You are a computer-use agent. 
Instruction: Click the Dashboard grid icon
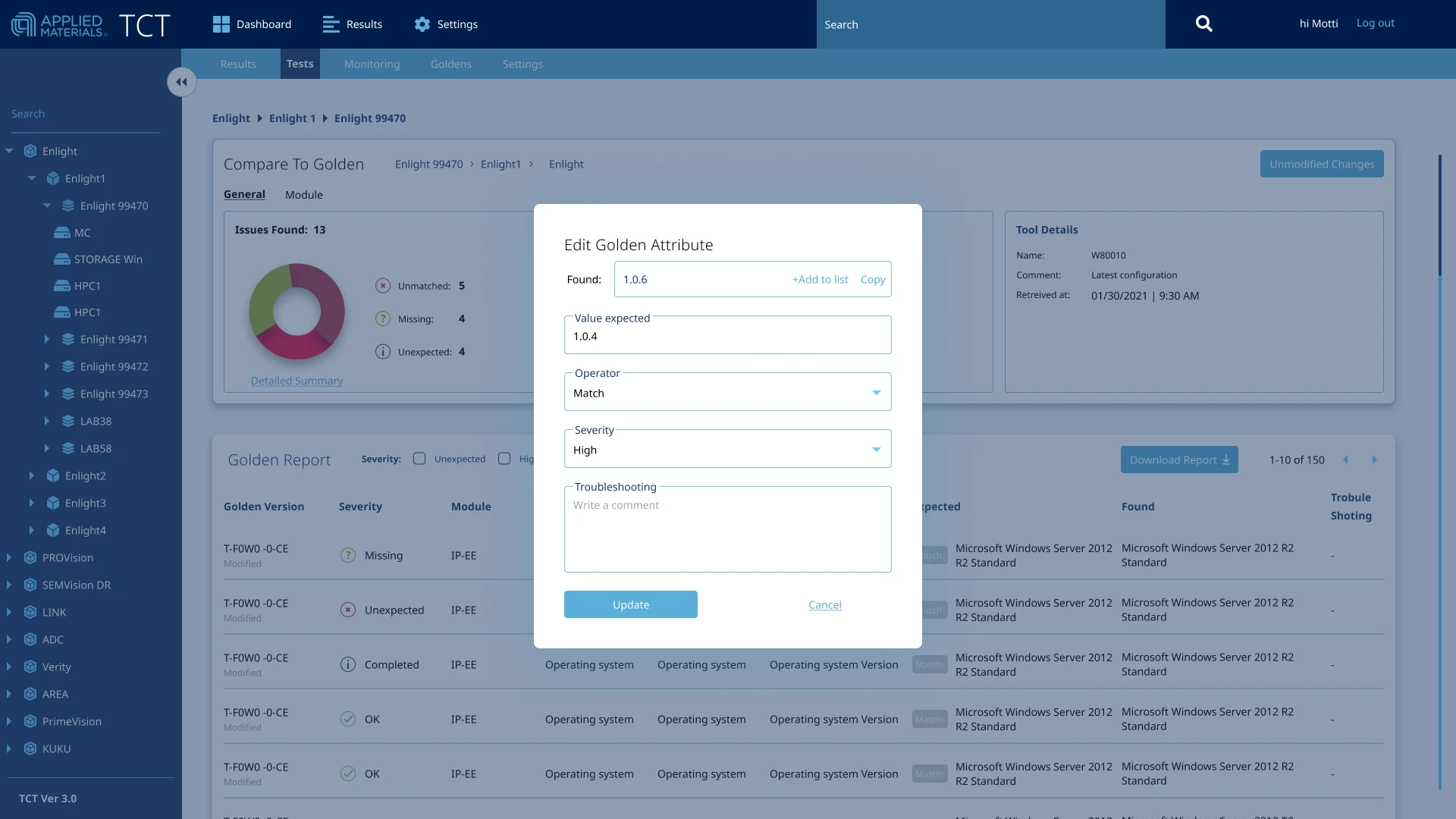[x=221, y=24]
